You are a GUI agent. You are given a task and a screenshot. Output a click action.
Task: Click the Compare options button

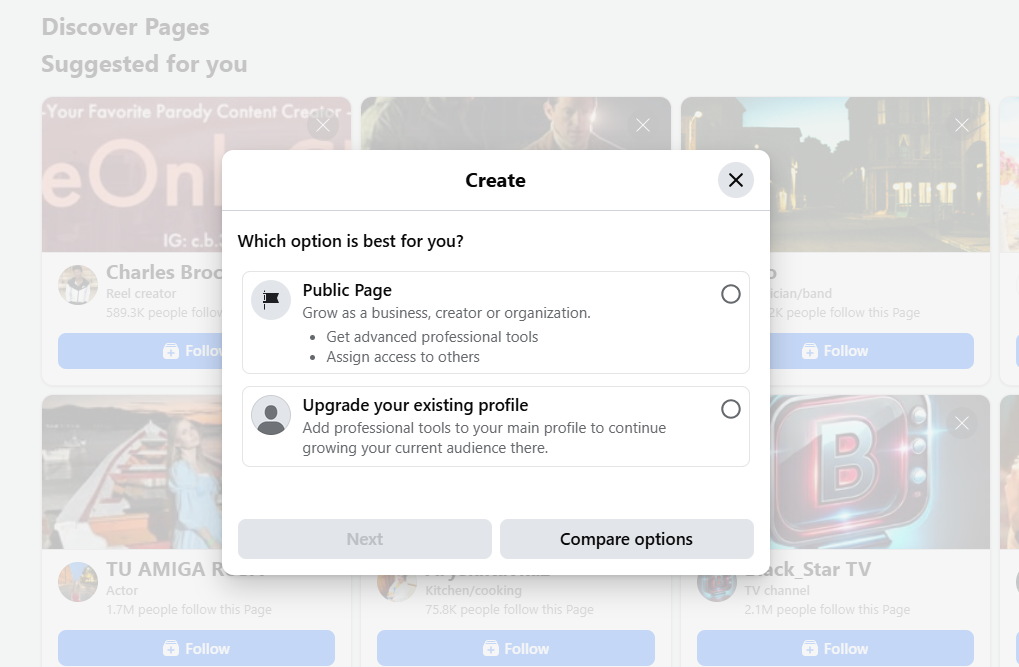click(x=626, y=538)
